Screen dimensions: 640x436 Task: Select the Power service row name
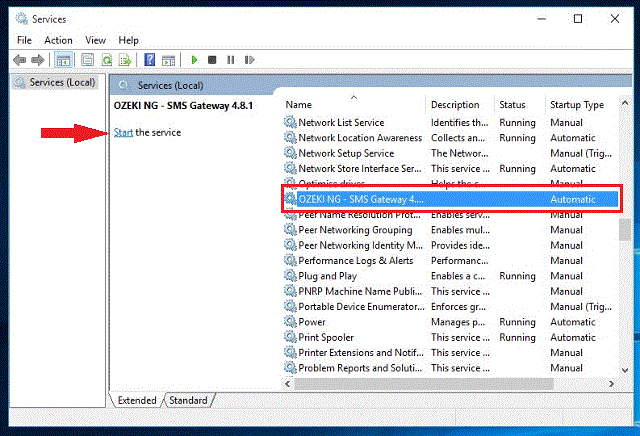[x=312, y=322]
